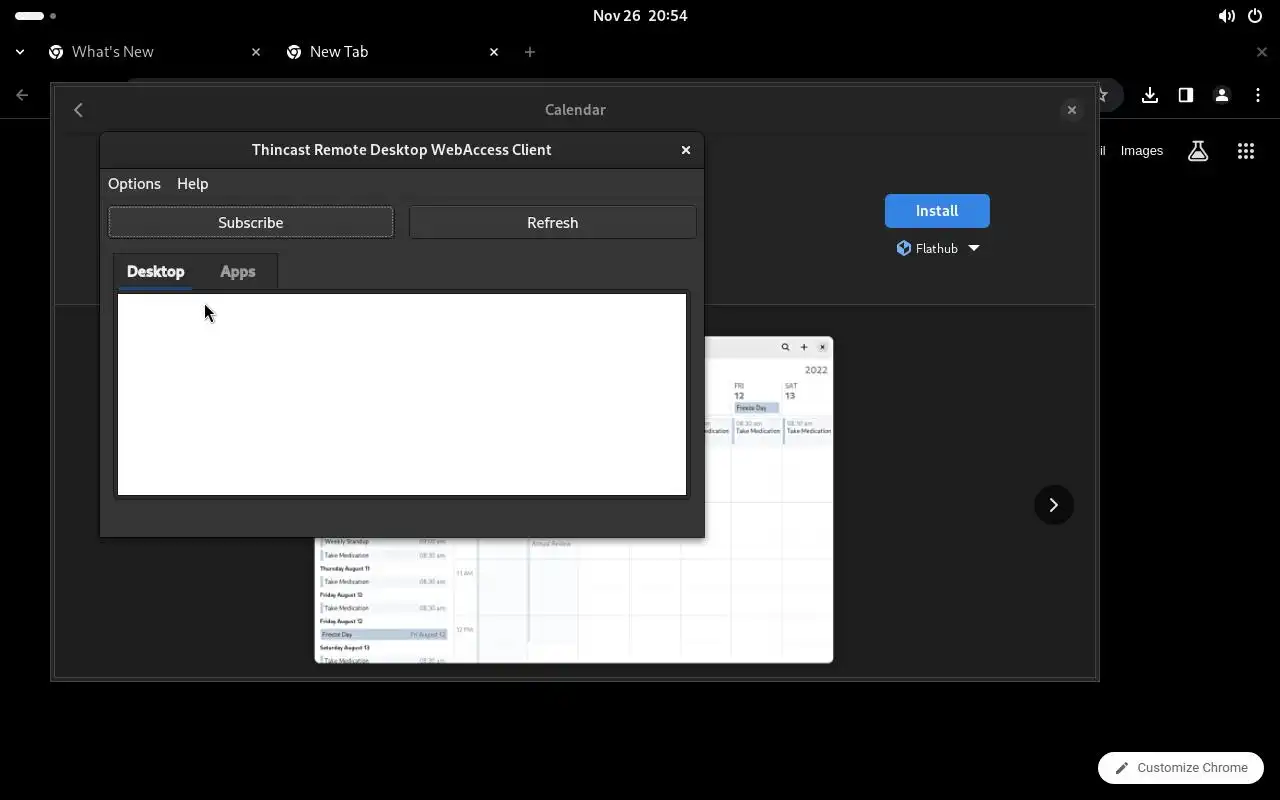The image size is (1280, 800).
Task: Close the New Tab browser tab
Action: click(494, 52)
